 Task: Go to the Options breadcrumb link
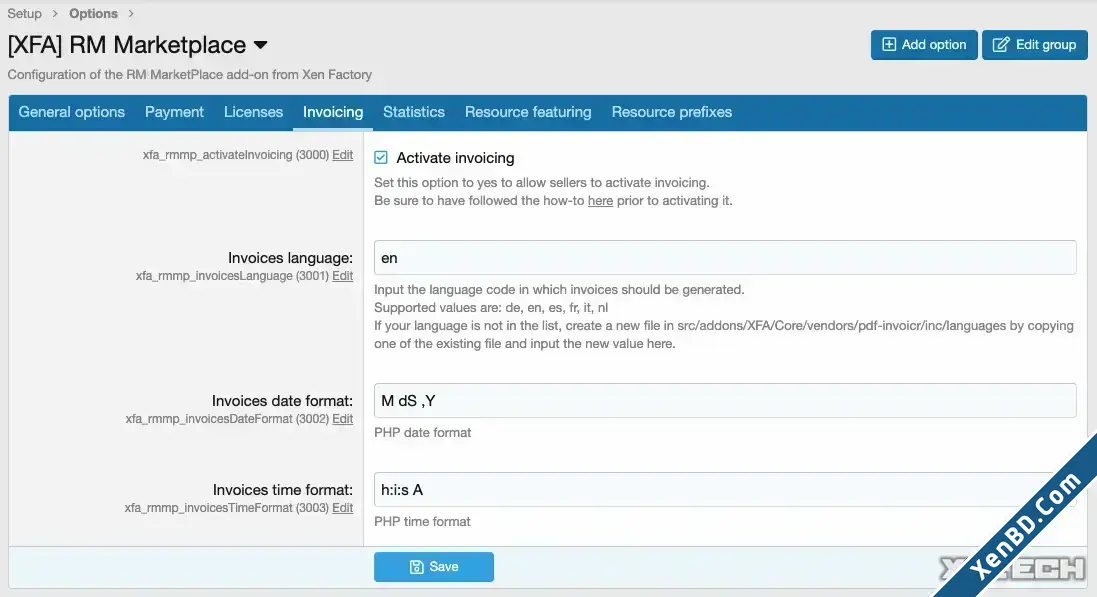pyautogui.click(x=93, y=13)
